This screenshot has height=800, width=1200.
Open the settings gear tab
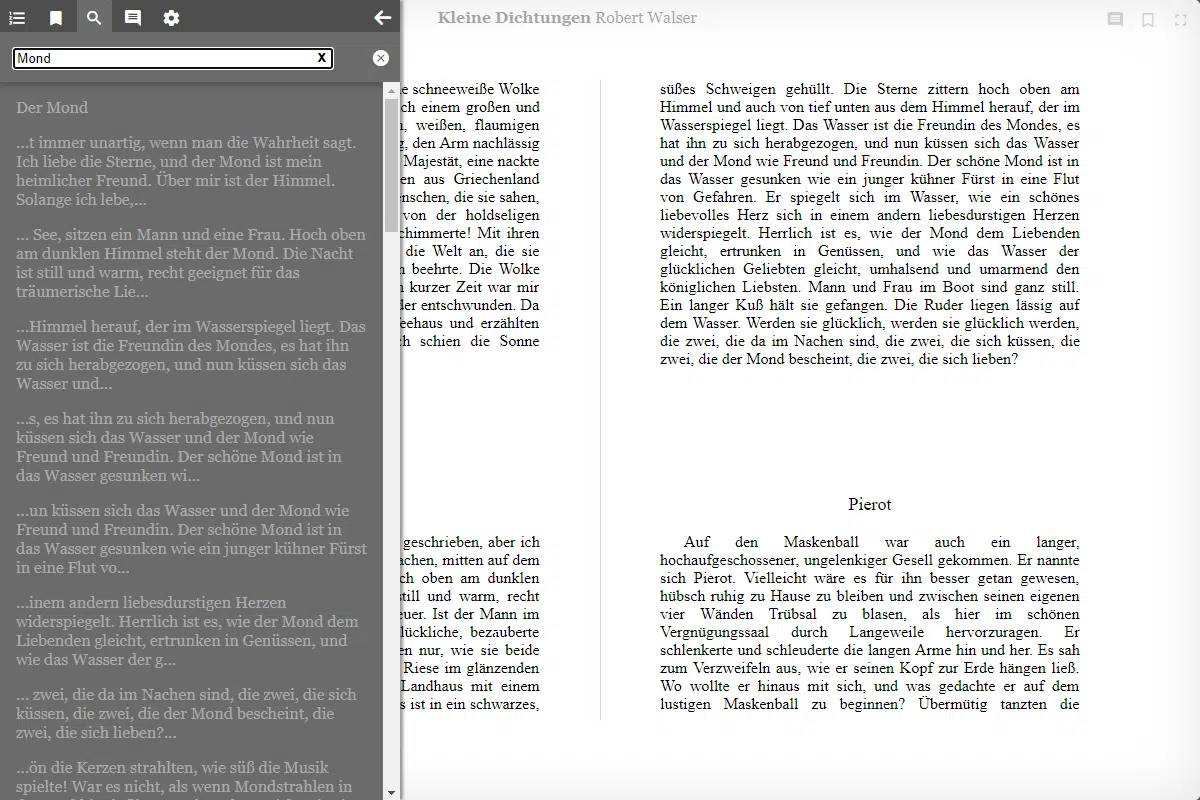point(171,18)
